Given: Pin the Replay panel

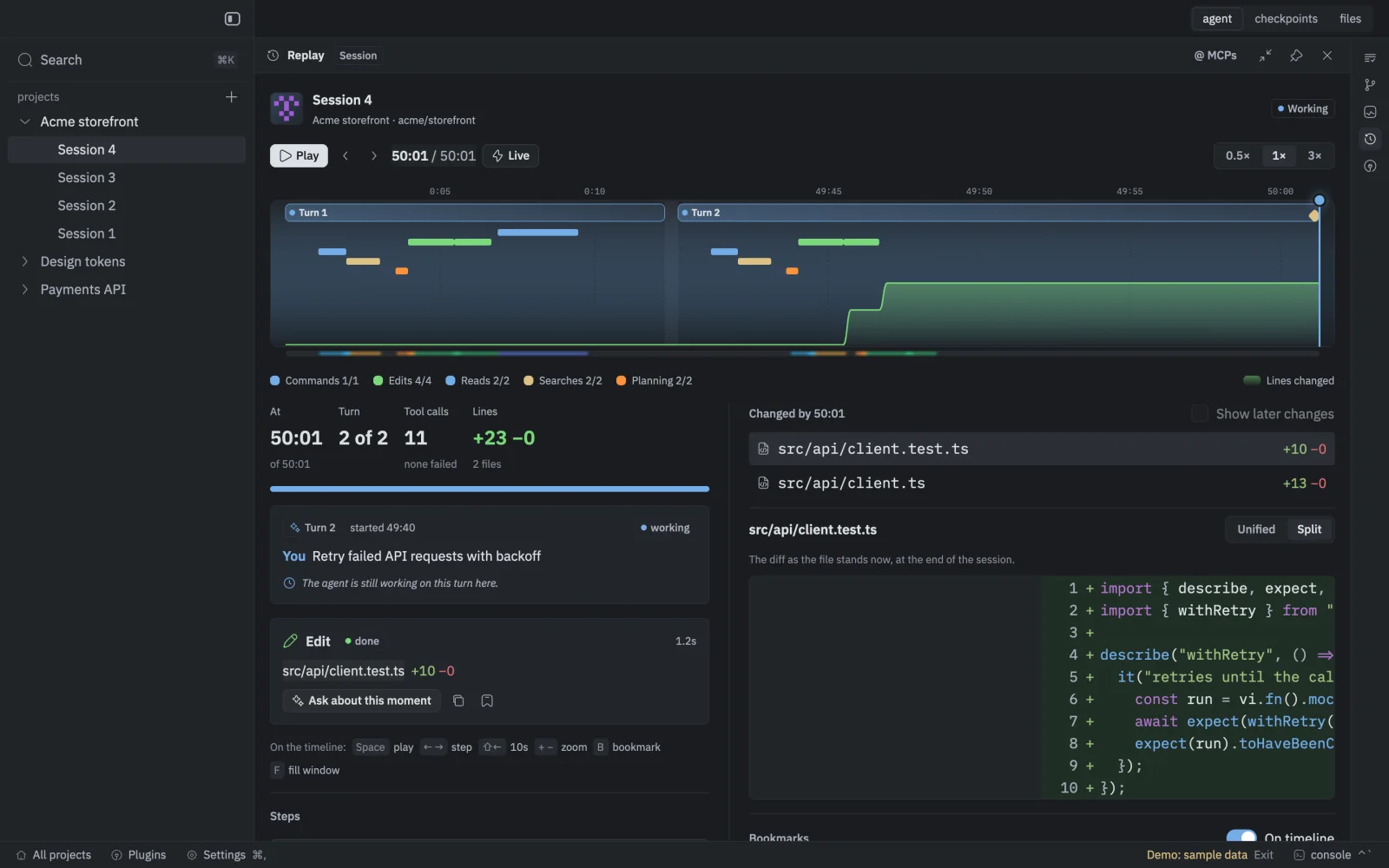Looking at the screenshot, I should pyautogui.click(x=1296, y=56).
